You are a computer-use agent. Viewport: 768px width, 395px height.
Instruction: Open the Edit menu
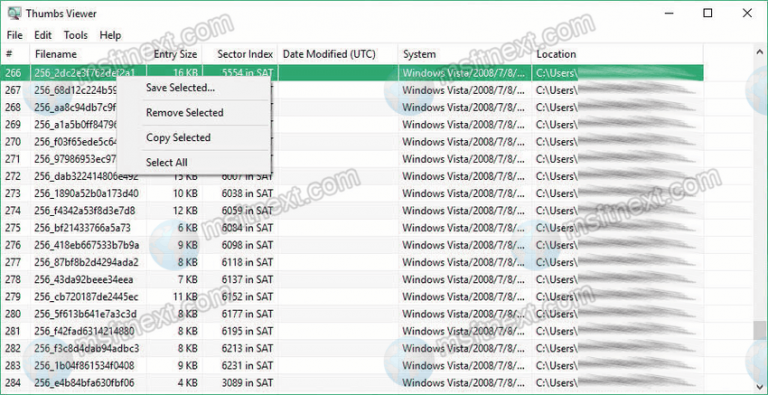click(43, 35)
